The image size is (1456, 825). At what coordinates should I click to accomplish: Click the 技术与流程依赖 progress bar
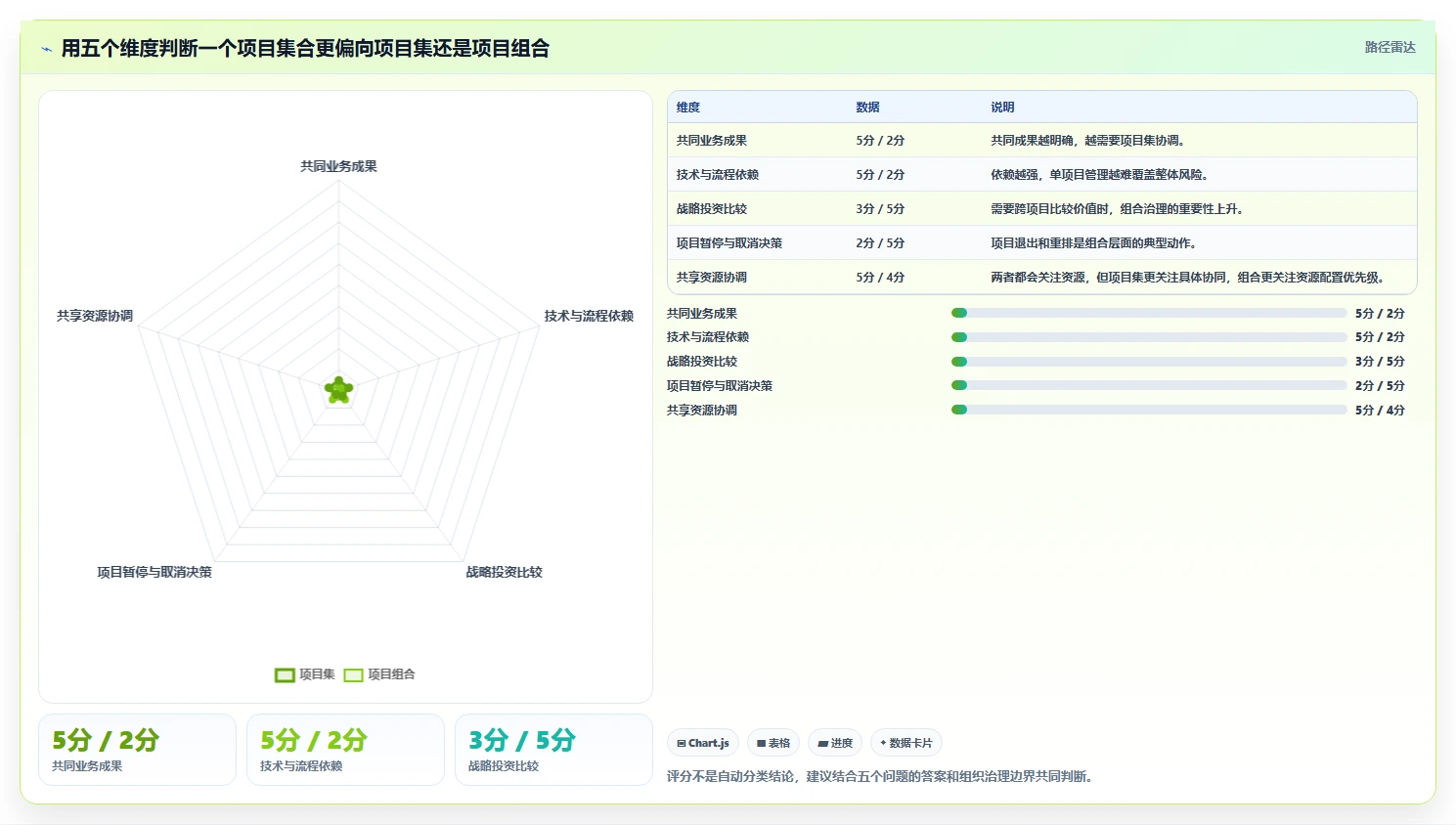(x=1149, y=337)
